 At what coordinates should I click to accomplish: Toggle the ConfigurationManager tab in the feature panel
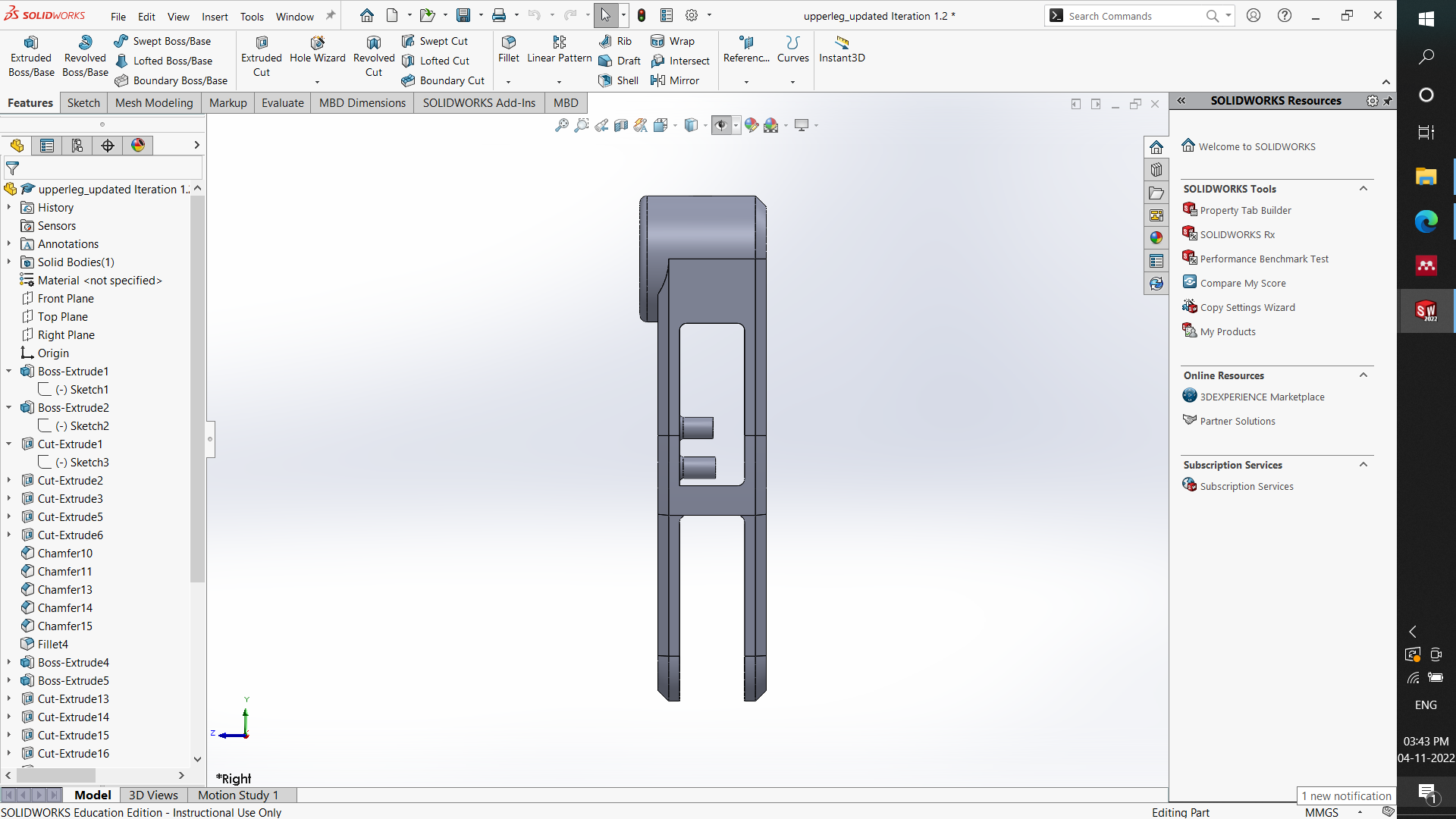77,145
